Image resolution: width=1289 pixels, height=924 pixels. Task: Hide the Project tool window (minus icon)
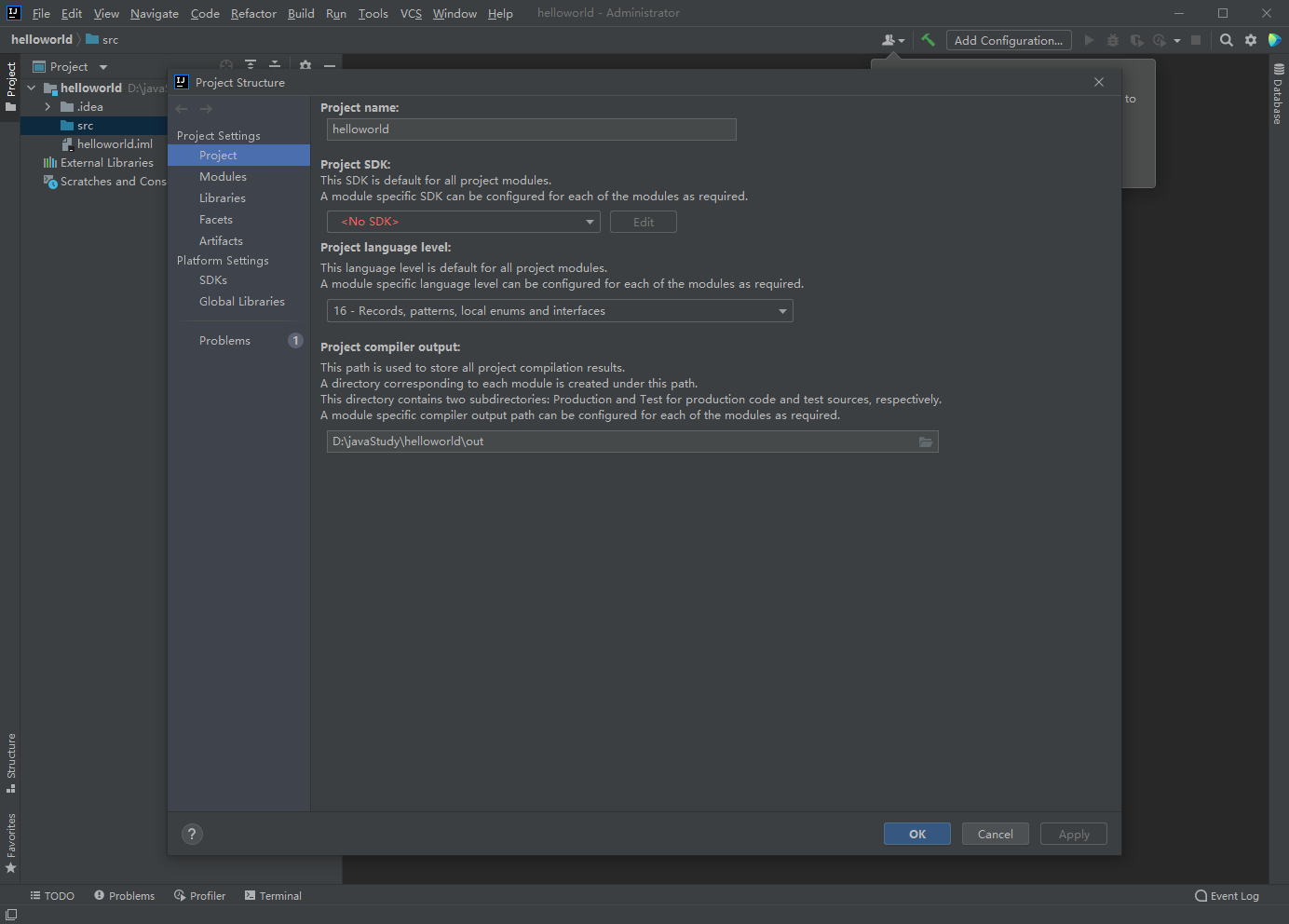pos(330,65)
